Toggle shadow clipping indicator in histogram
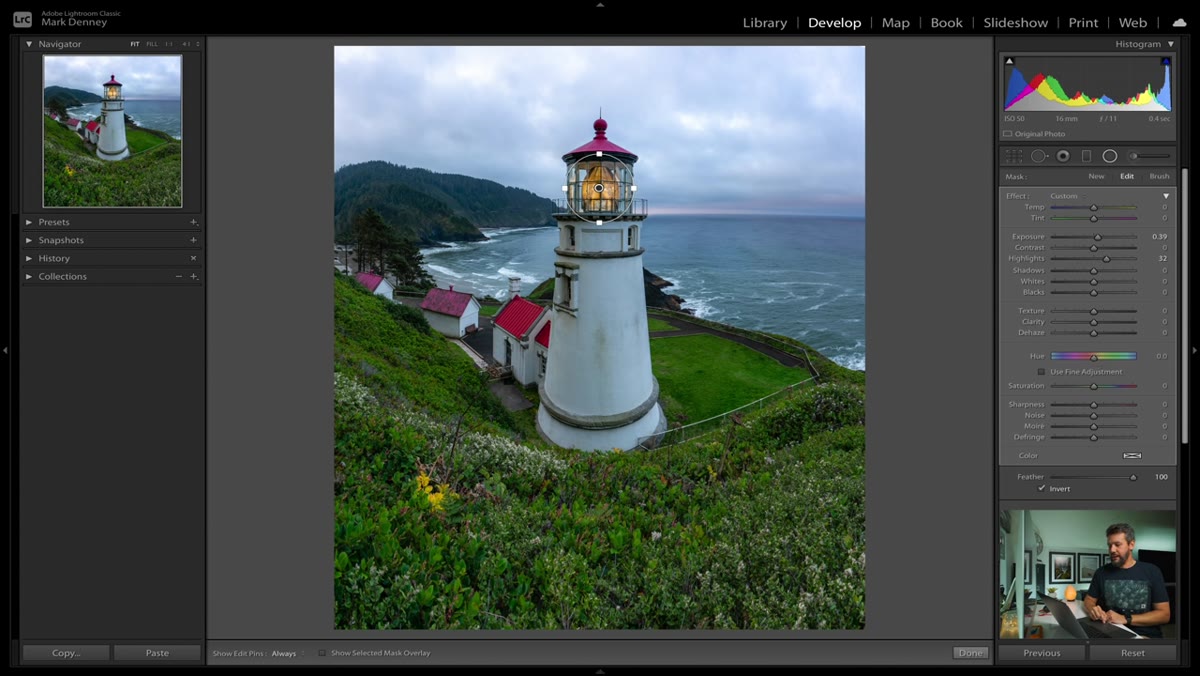Screen dimensions: 1200x676 [x=1009, y=61]
